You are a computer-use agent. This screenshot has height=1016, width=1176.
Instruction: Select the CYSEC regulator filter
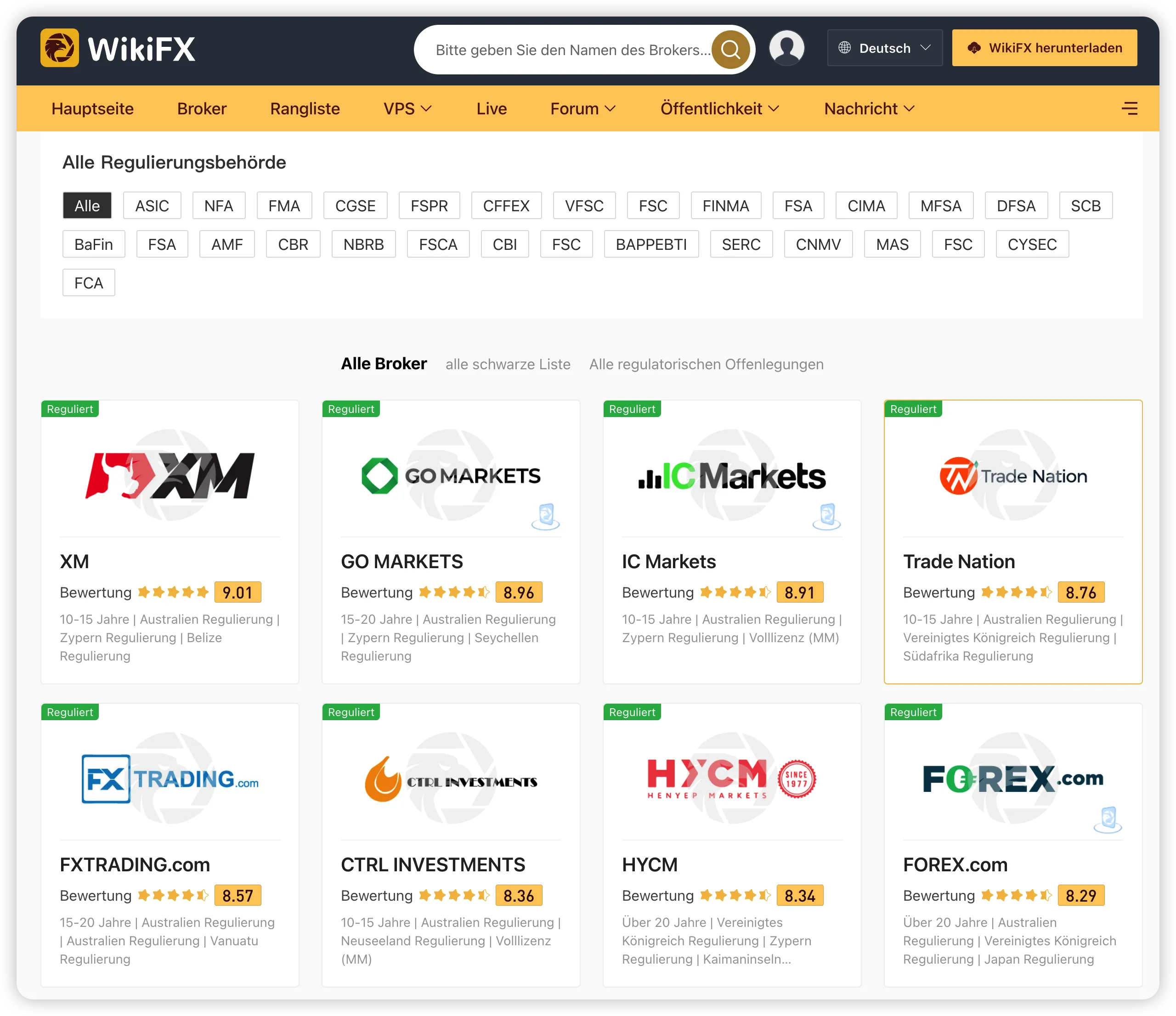click(1032, 244)
